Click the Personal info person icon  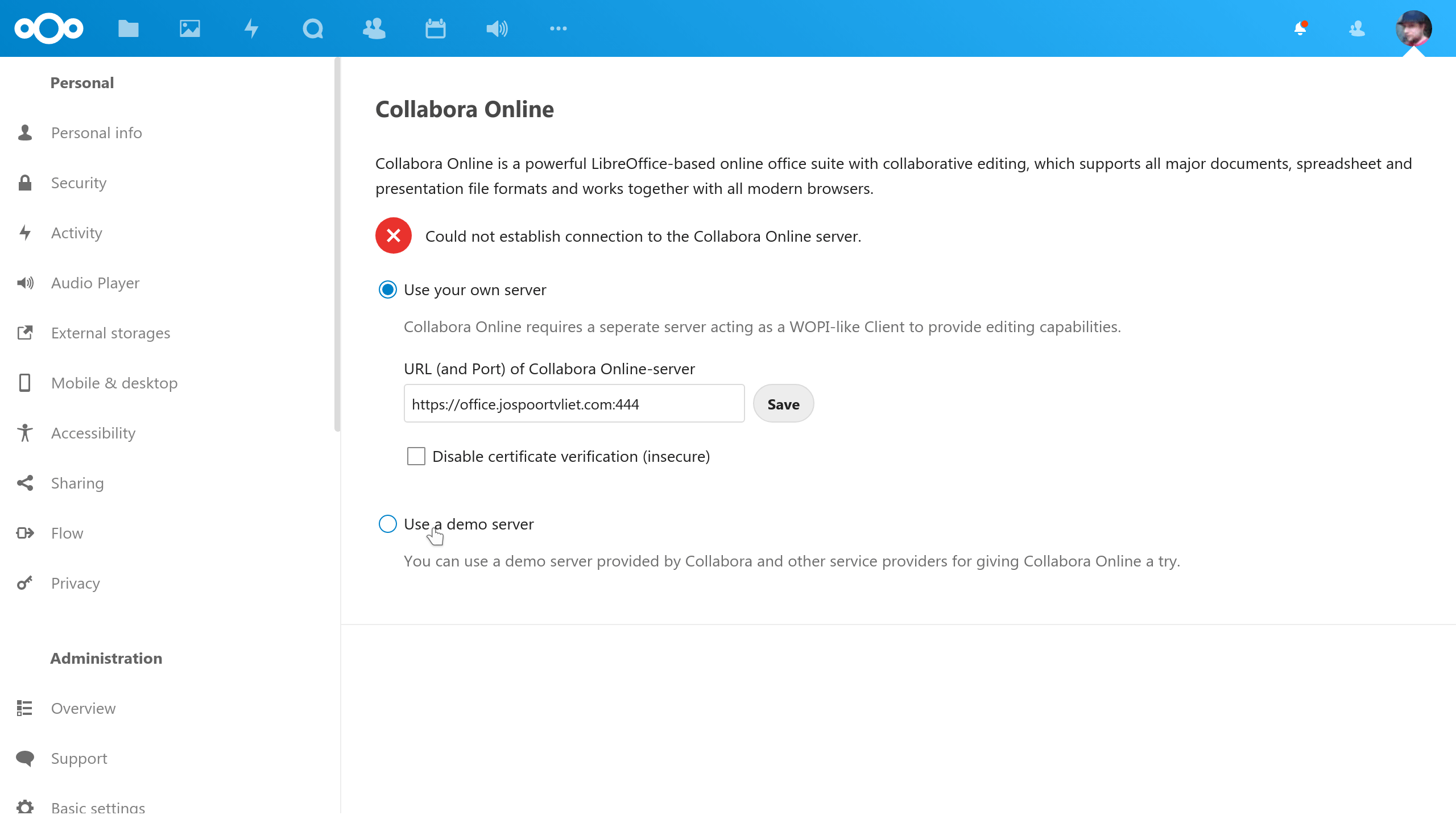tap(25, 133)
